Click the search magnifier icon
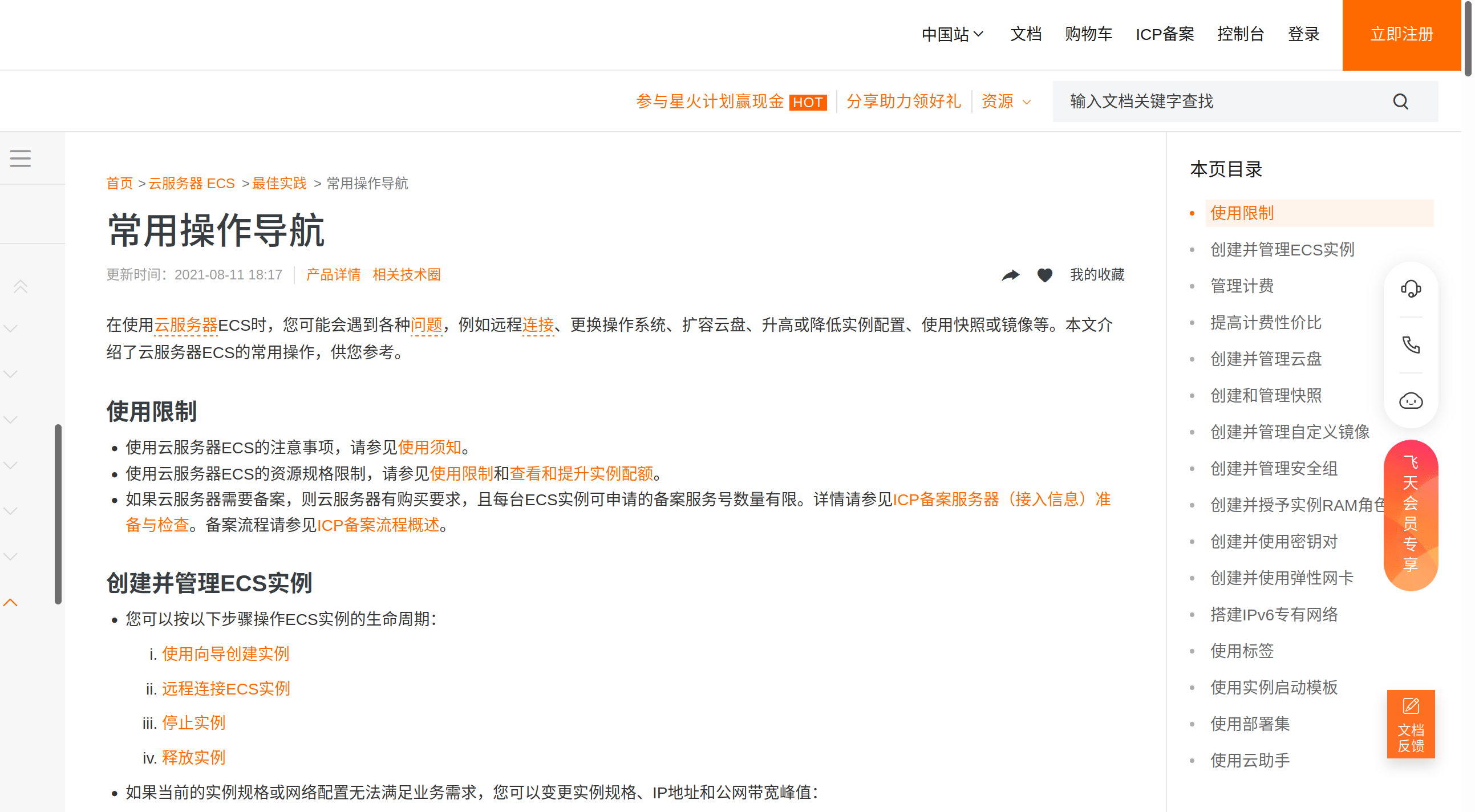The height and width of the screenshot is (812, 1475). (x=1400, y=101)
